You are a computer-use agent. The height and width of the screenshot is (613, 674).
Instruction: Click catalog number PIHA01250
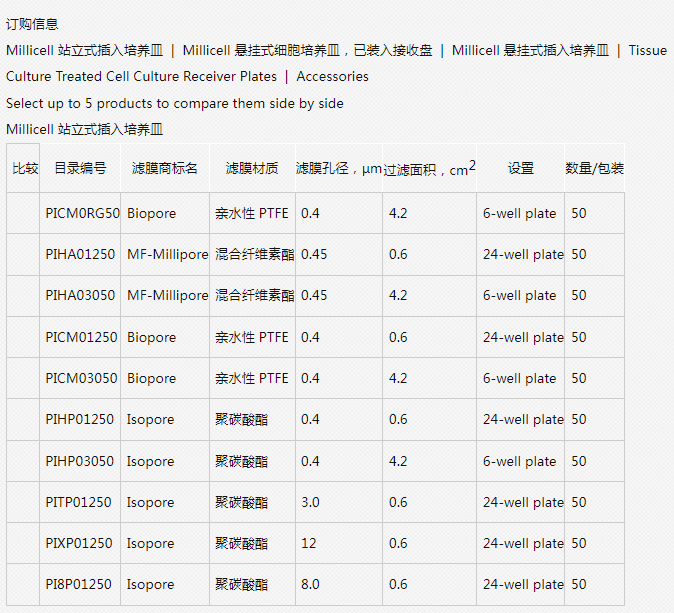[80, 254]
